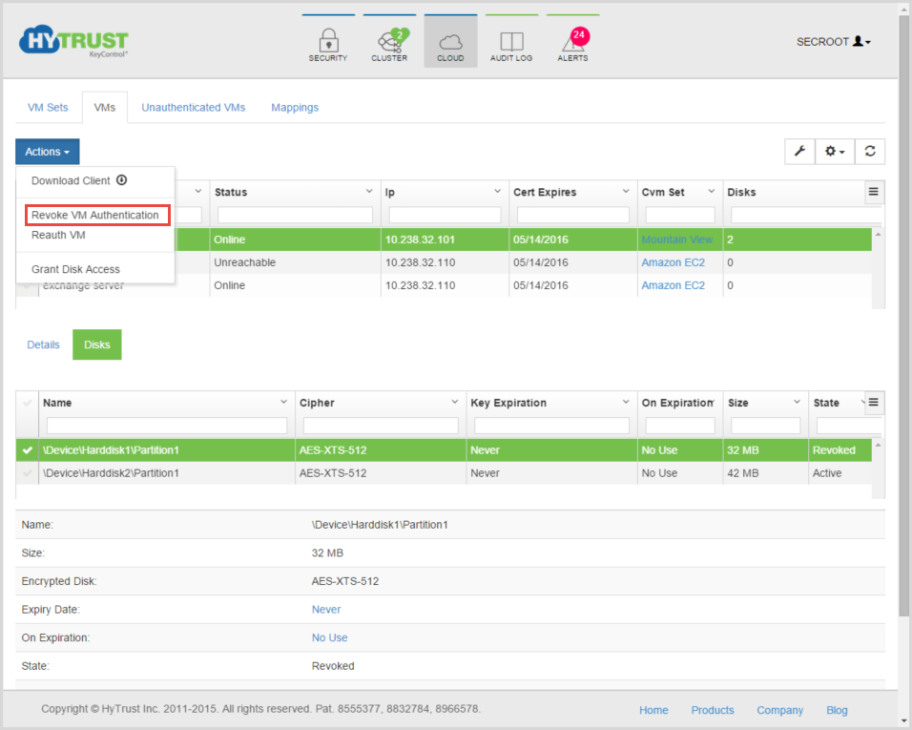Toggle select-all checkbox in Disks table header
The height and width of the screenshot is (730, 912).
(27, 403)
